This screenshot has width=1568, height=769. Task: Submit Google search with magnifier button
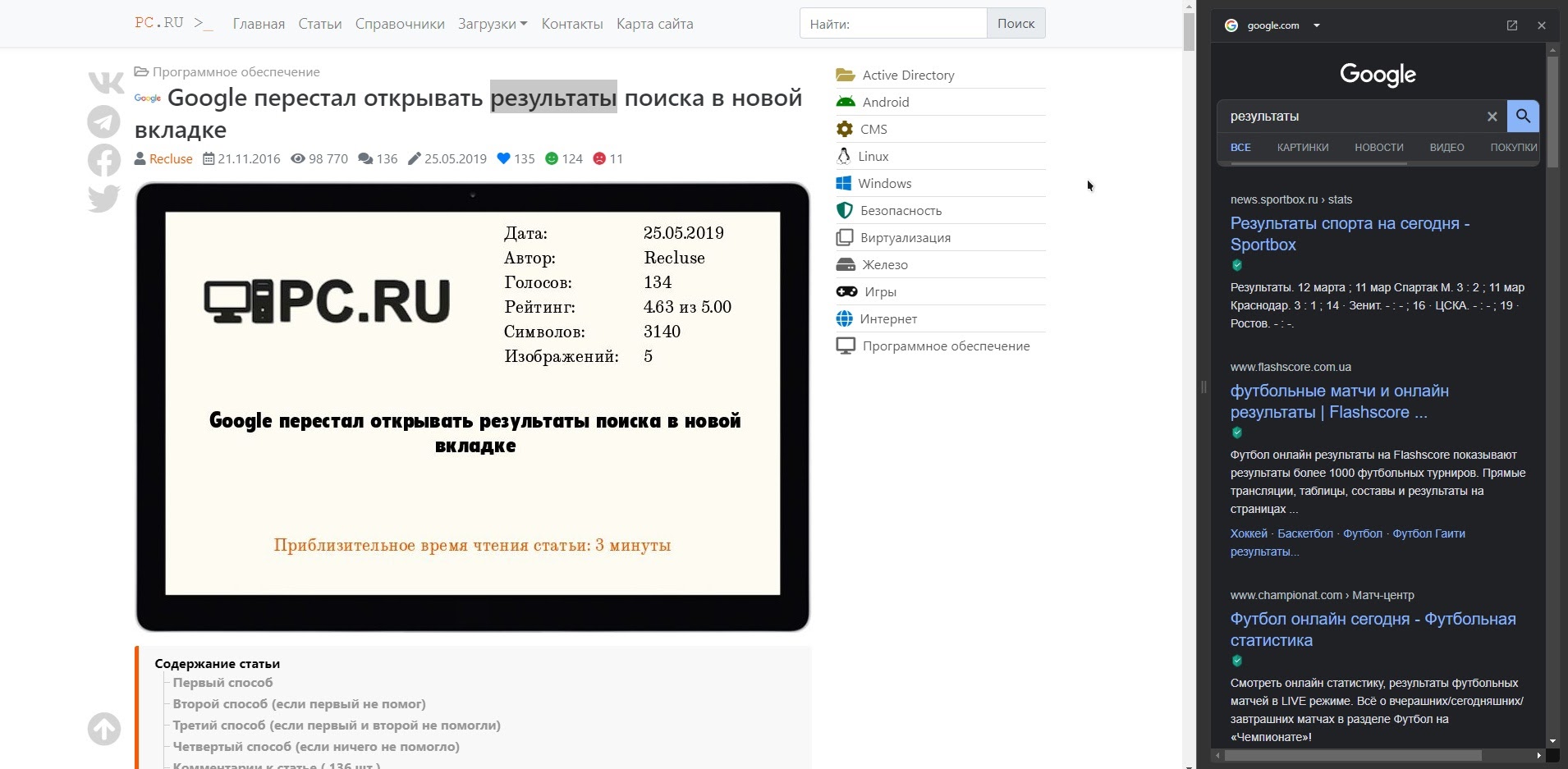coord(1523,116)
